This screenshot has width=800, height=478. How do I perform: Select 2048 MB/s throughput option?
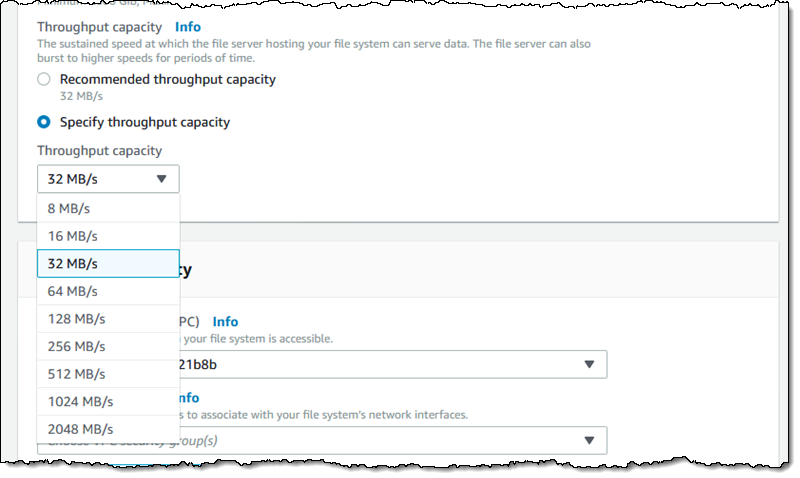pyautogui.click(x=108, y=429)
